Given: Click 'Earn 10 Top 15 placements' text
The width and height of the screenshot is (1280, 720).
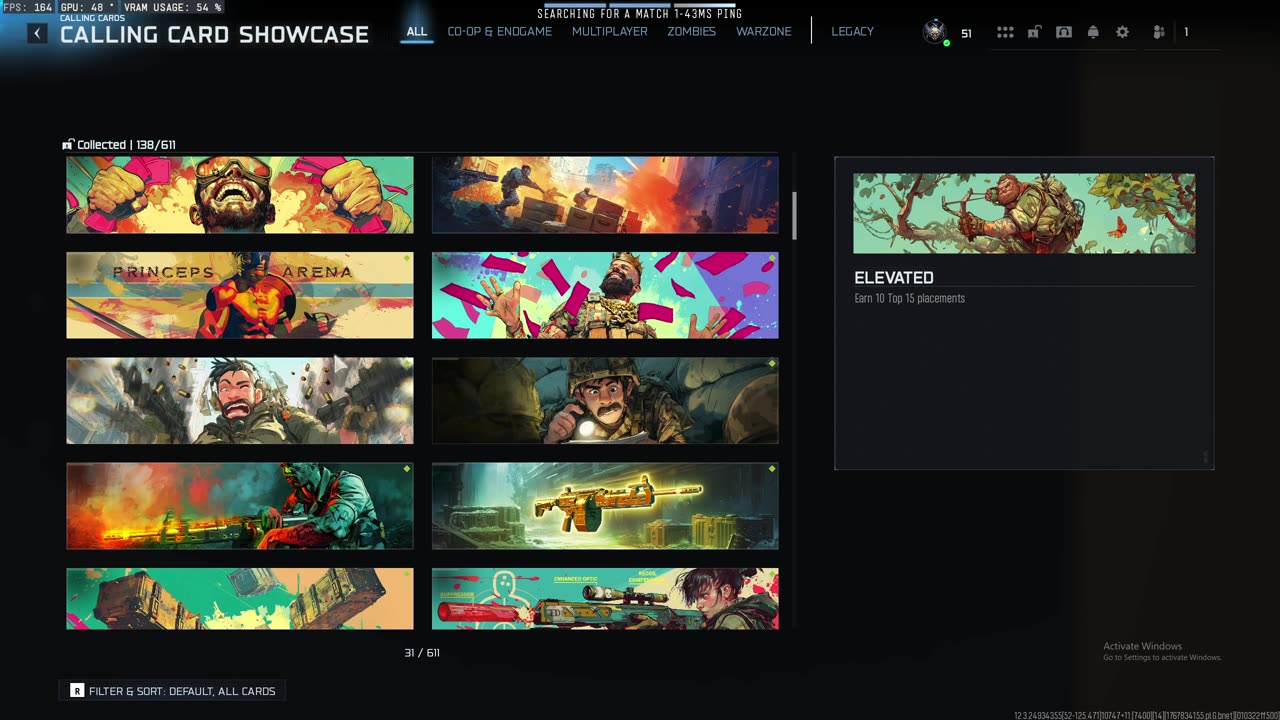Looking at the screenshot, I should [x=909, y=298].
